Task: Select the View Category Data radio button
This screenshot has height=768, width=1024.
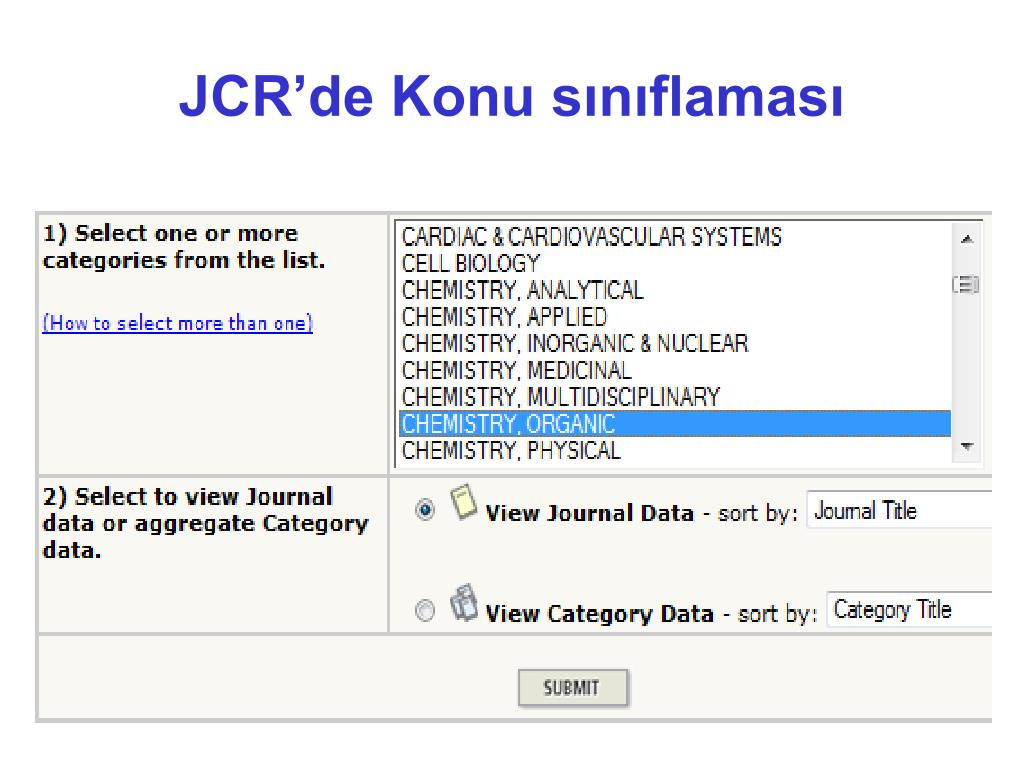Action: pyautogui.click(x=425, y=611)
